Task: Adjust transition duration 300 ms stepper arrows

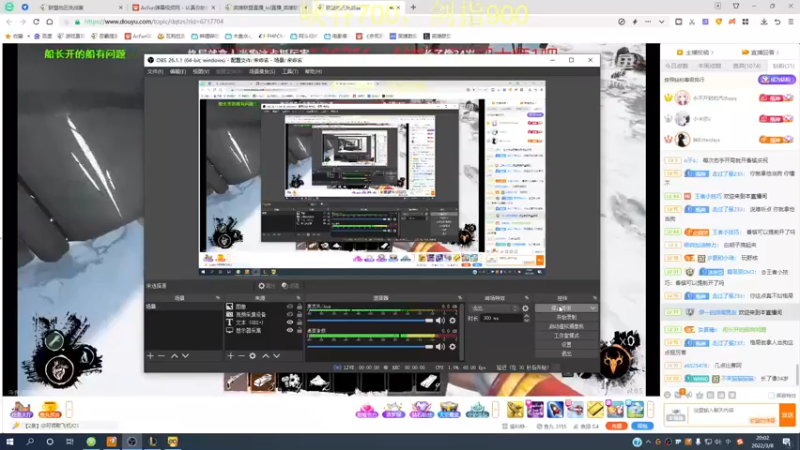Action: coord(527,318)
